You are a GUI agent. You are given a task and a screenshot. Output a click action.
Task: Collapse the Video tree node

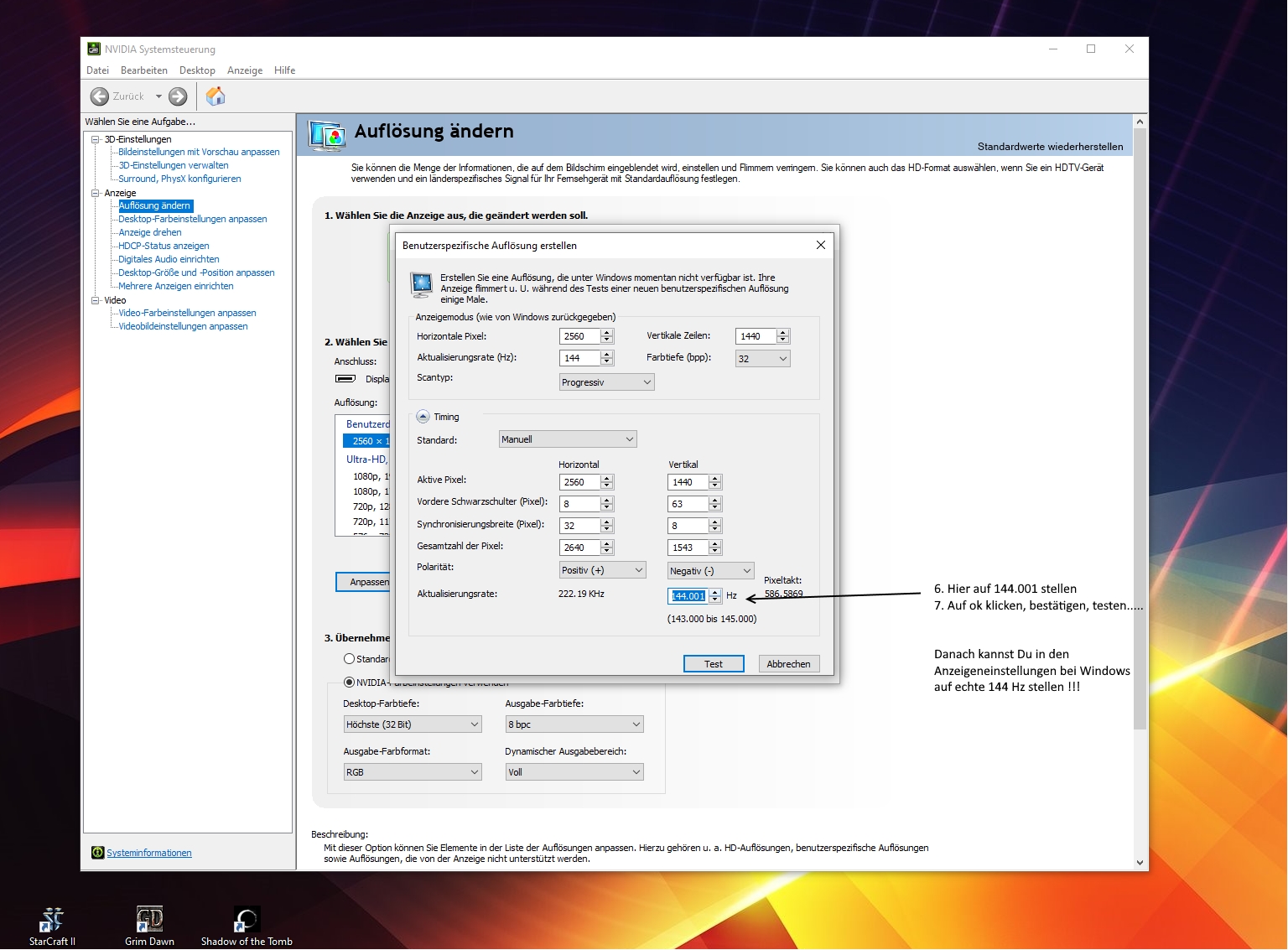pos(96,300)
